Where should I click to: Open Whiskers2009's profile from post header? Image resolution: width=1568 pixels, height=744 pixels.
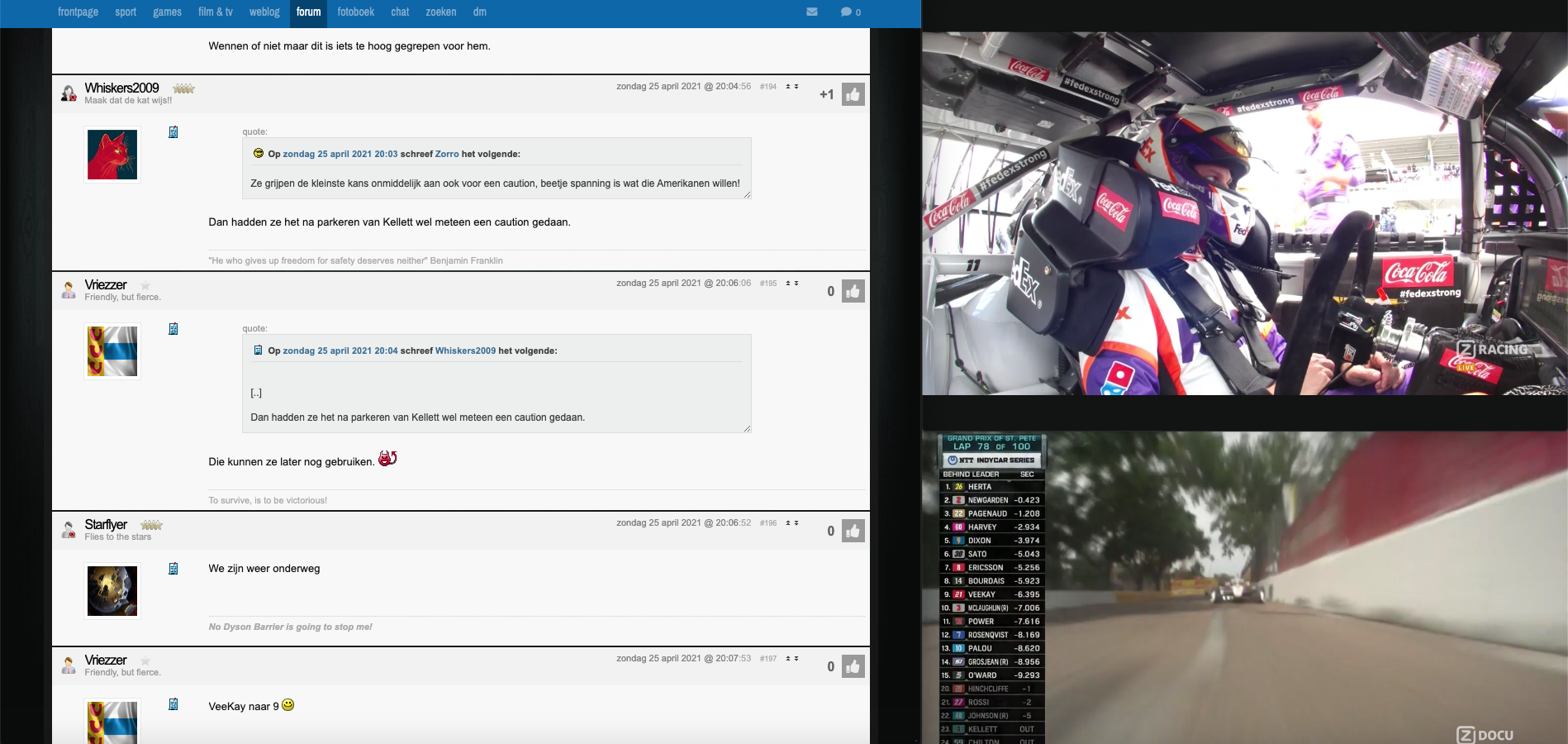click(x=121, y=88)
